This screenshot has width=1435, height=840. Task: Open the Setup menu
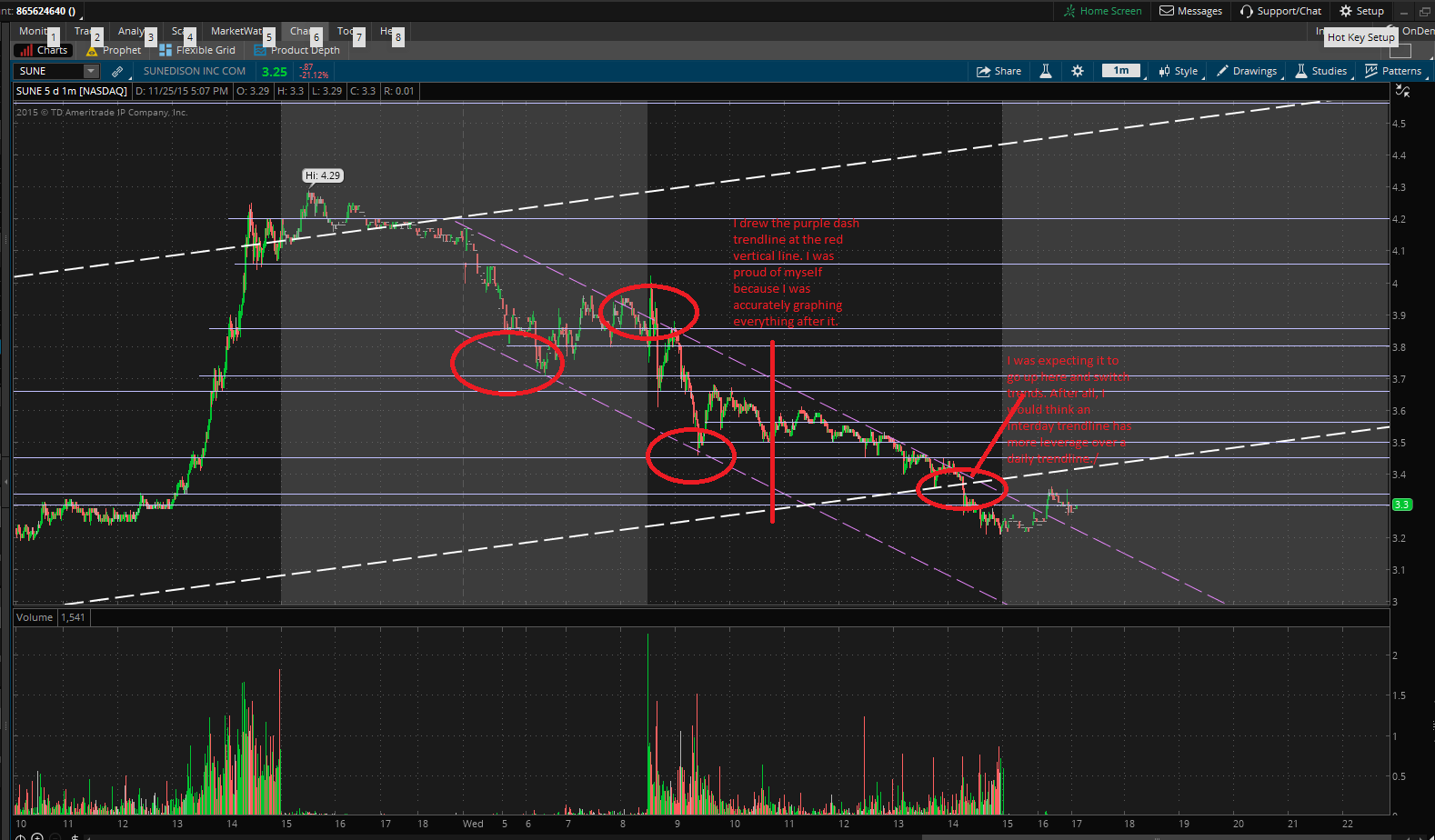1361,11
